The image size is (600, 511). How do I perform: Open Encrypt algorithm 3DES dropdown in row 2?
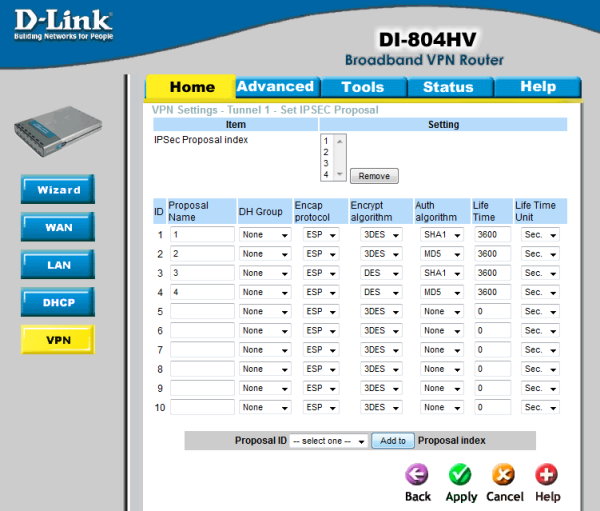(x=381, y=254)
